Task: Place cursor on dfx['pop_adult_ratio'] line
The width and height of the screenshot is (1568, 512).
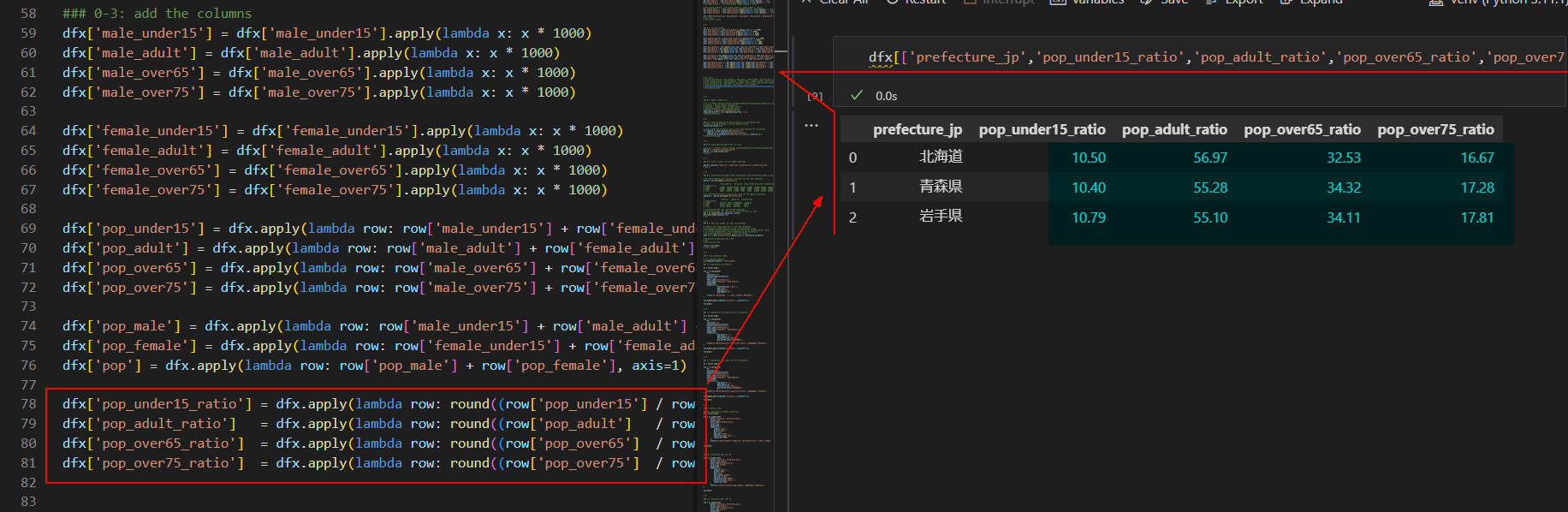Action: (x=378, y=424)
